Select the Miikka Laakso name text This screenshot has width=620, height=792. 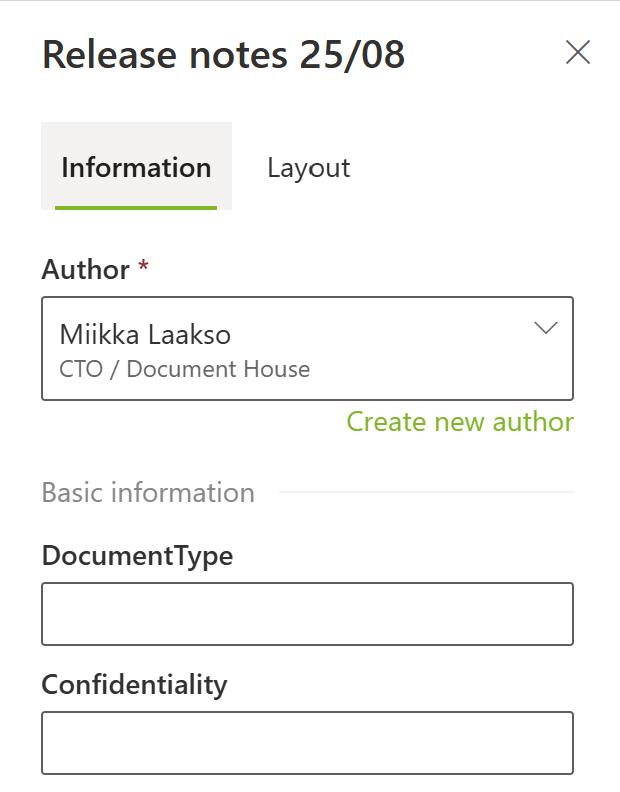[x=146, y=334]
